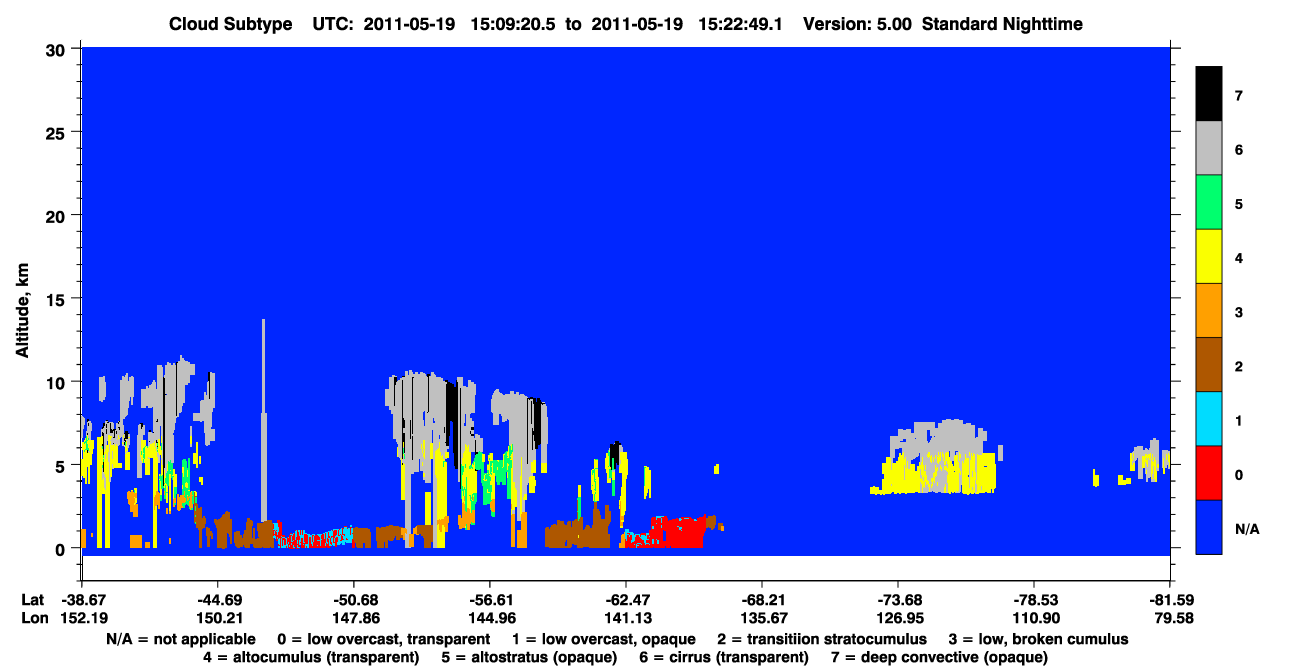The height and width of the screenshot is (667, 1300).
Task: Click longitude value 135.67
Action: tap(762, 618)
